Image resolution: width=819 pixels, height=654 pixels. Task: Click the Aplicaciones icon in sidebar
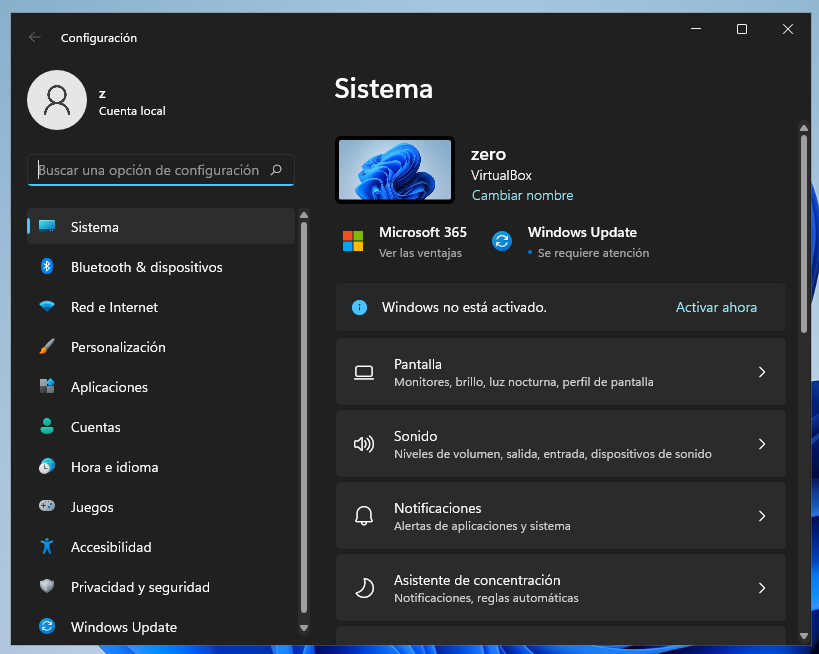47,387
